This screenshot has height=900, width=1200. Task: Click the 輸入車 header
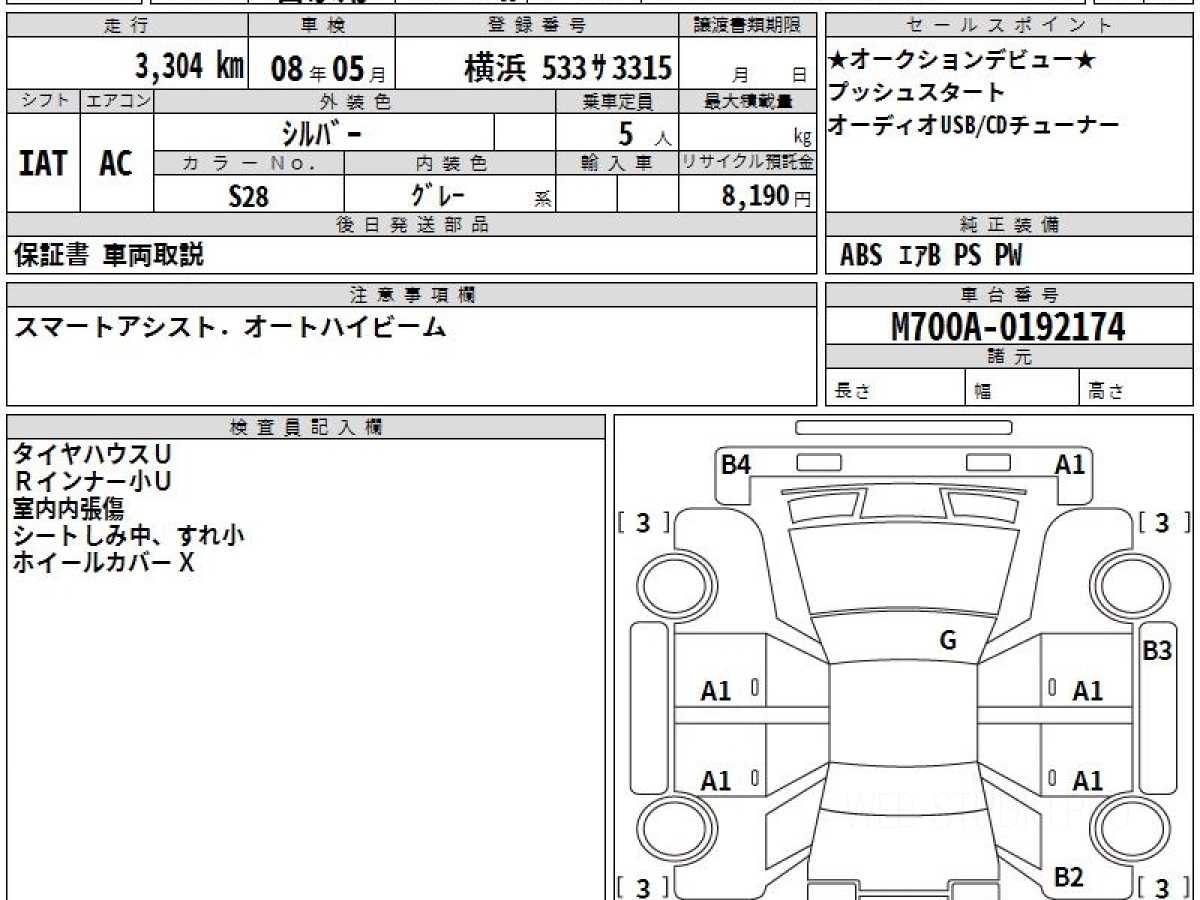click(617, 163)
